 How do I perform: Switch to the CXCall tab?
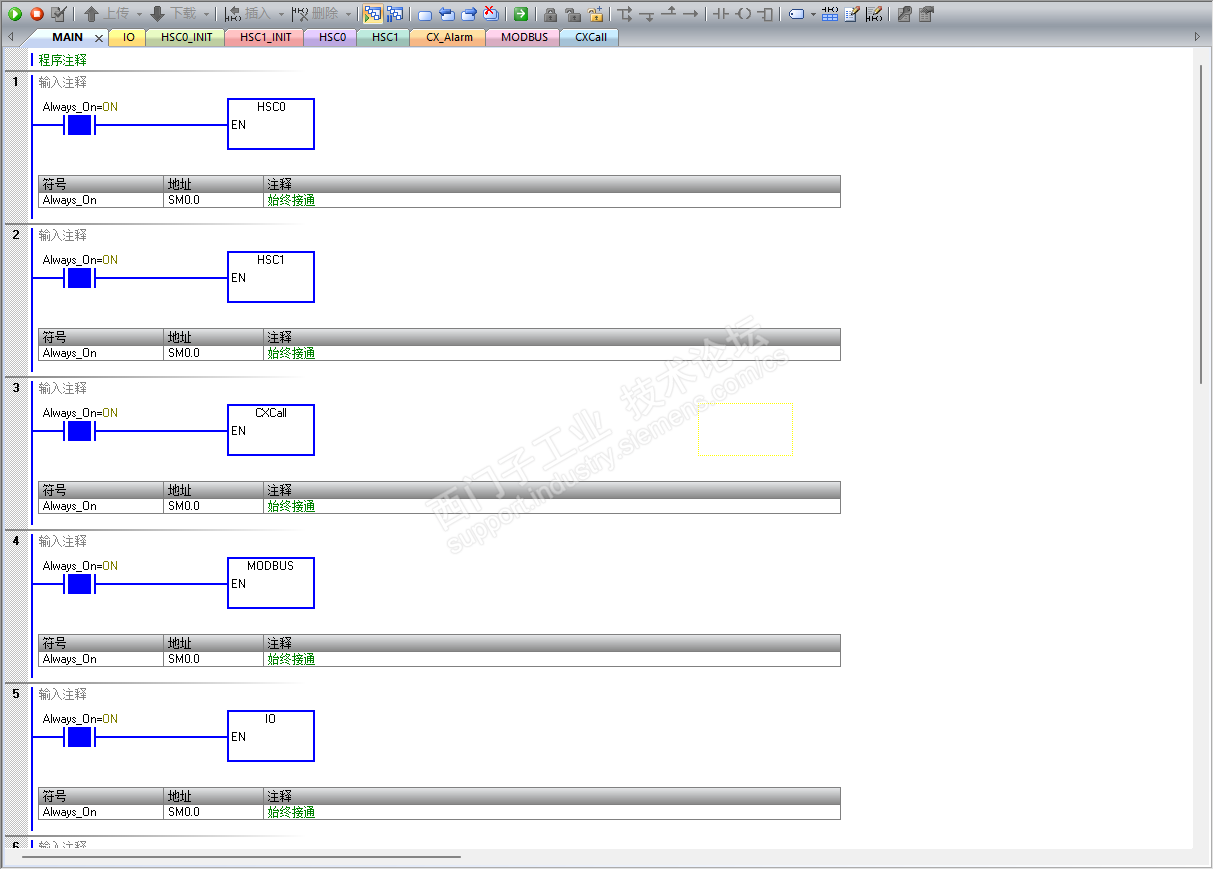point(590,37)
